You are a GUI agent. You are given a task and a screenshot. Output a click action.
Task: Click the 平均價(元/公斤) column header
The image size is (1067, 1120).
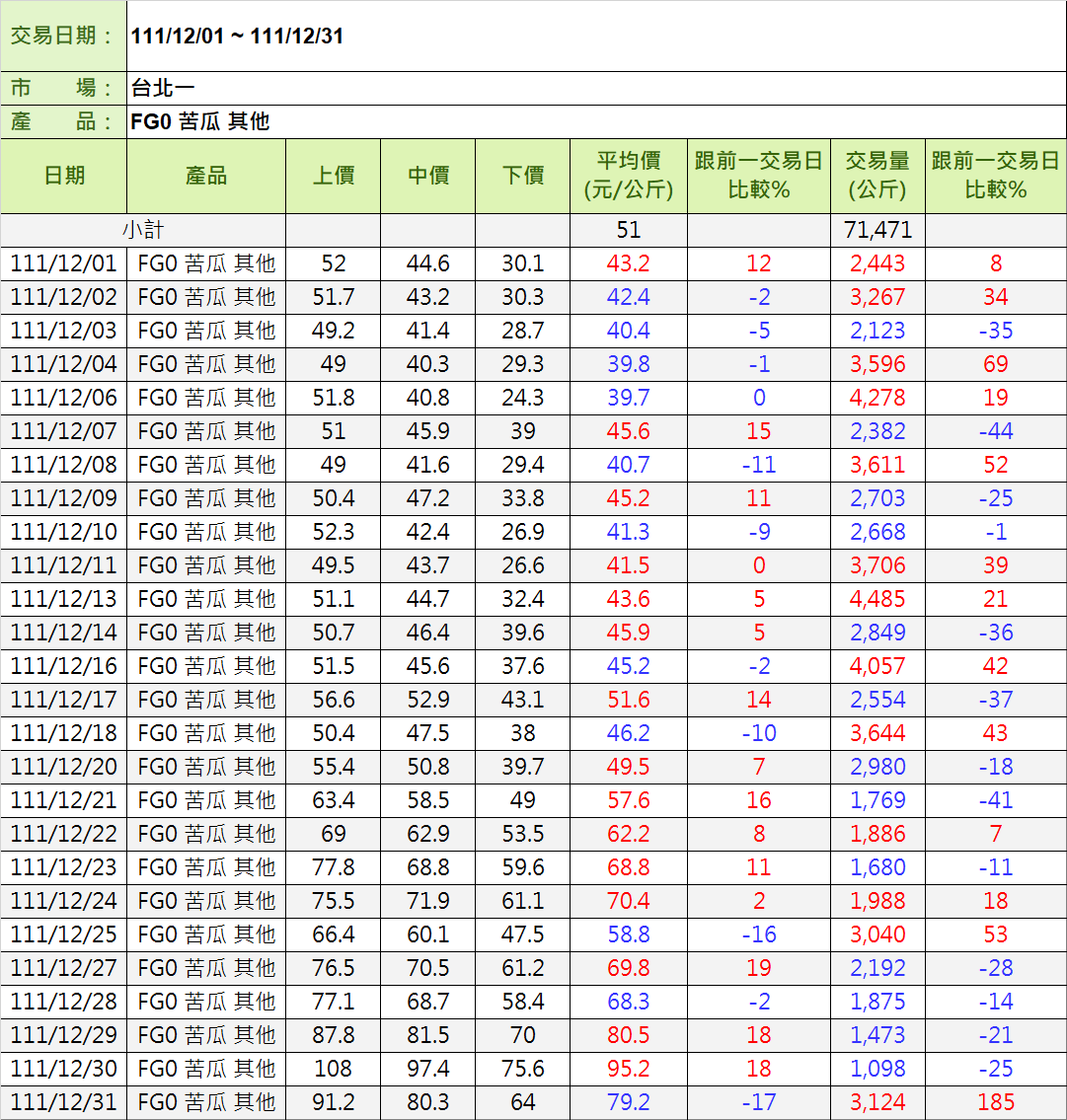coord(629,176)
